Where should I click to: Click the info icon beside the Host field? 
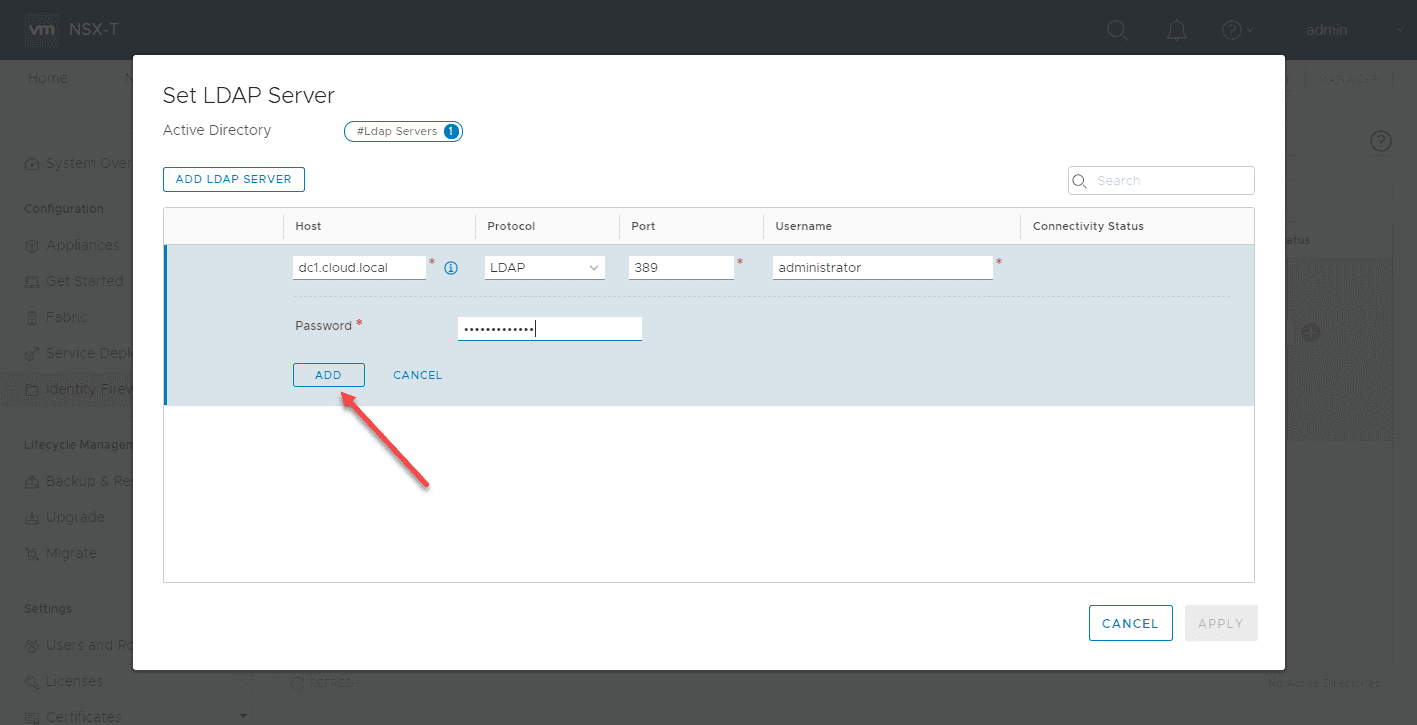click(450, 267)
